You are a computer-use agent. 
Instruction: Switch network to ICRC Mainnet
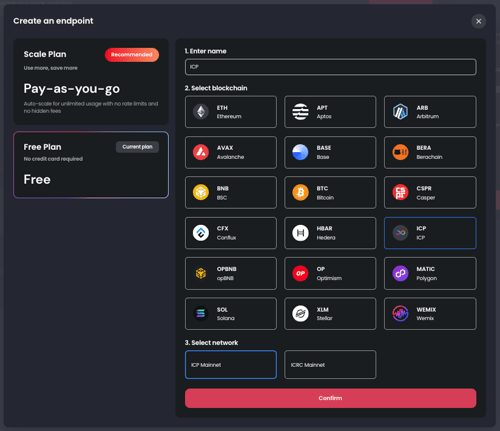pos(330,365)
